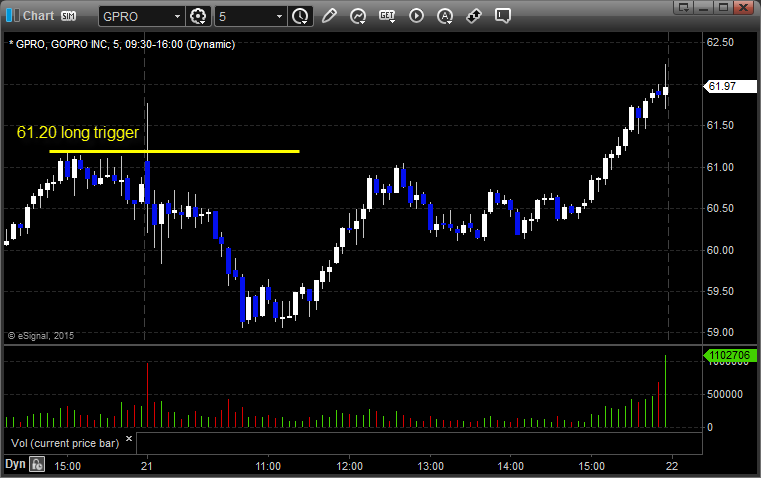Click the 500000 volume axis label

(725, 395)
